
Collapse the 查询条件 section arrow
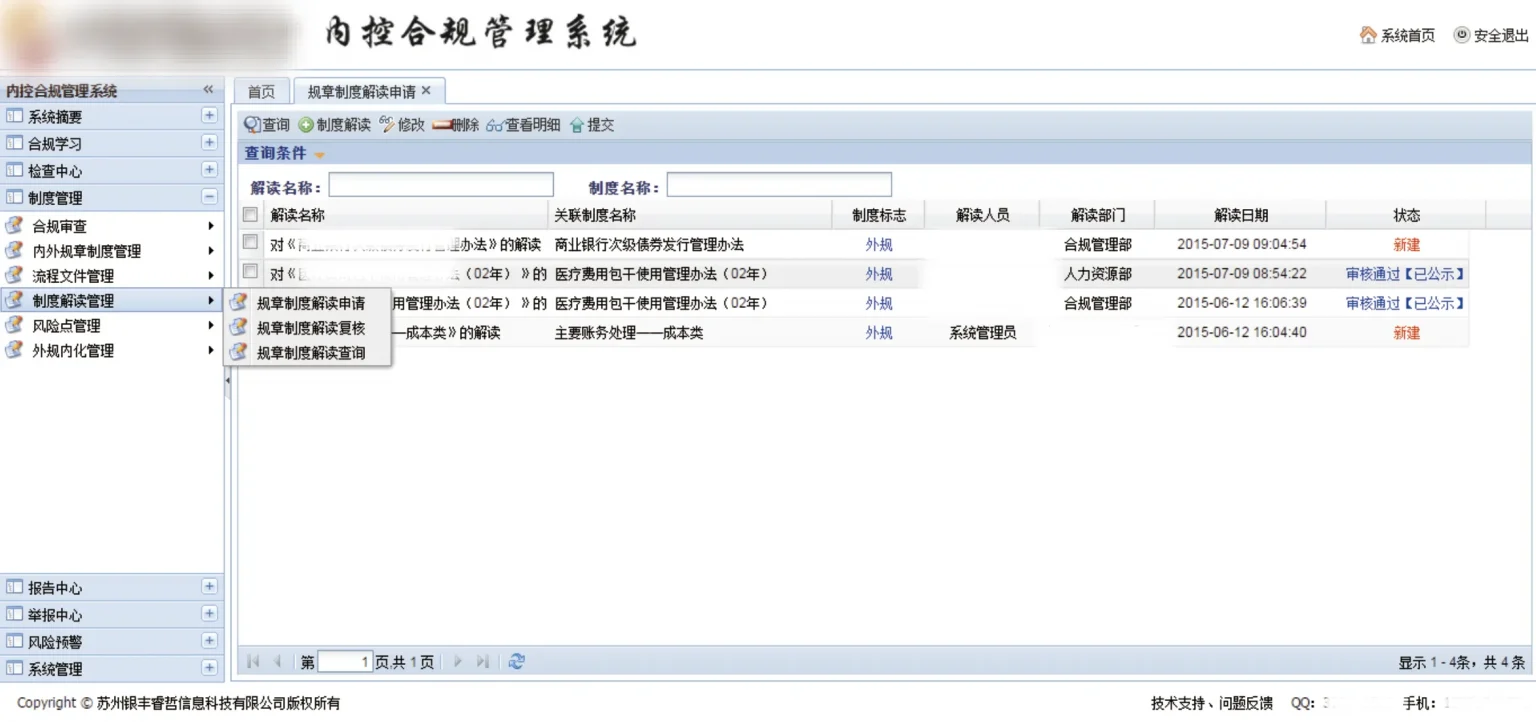[320, 155]
